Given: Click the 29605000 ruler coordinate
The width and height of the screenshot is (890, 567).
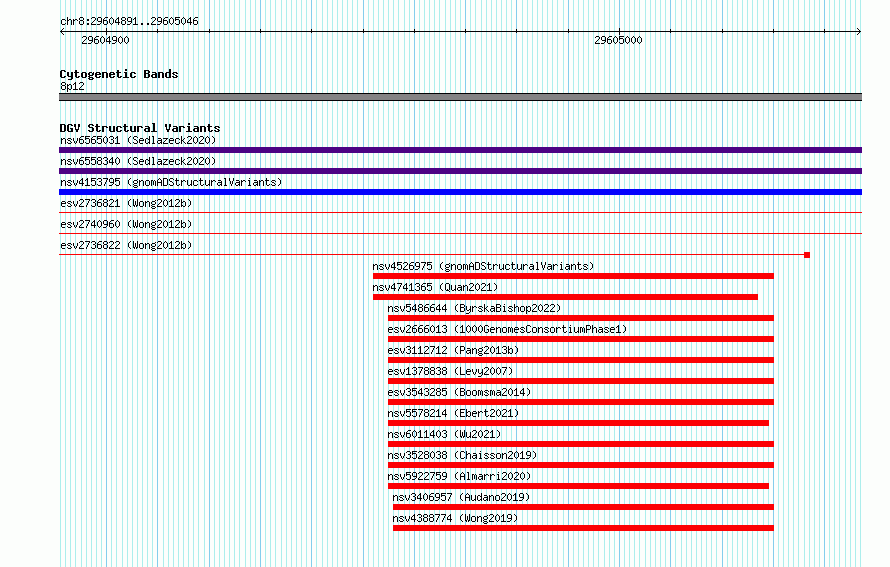Looking at the screenshot, I should point(618,40).
